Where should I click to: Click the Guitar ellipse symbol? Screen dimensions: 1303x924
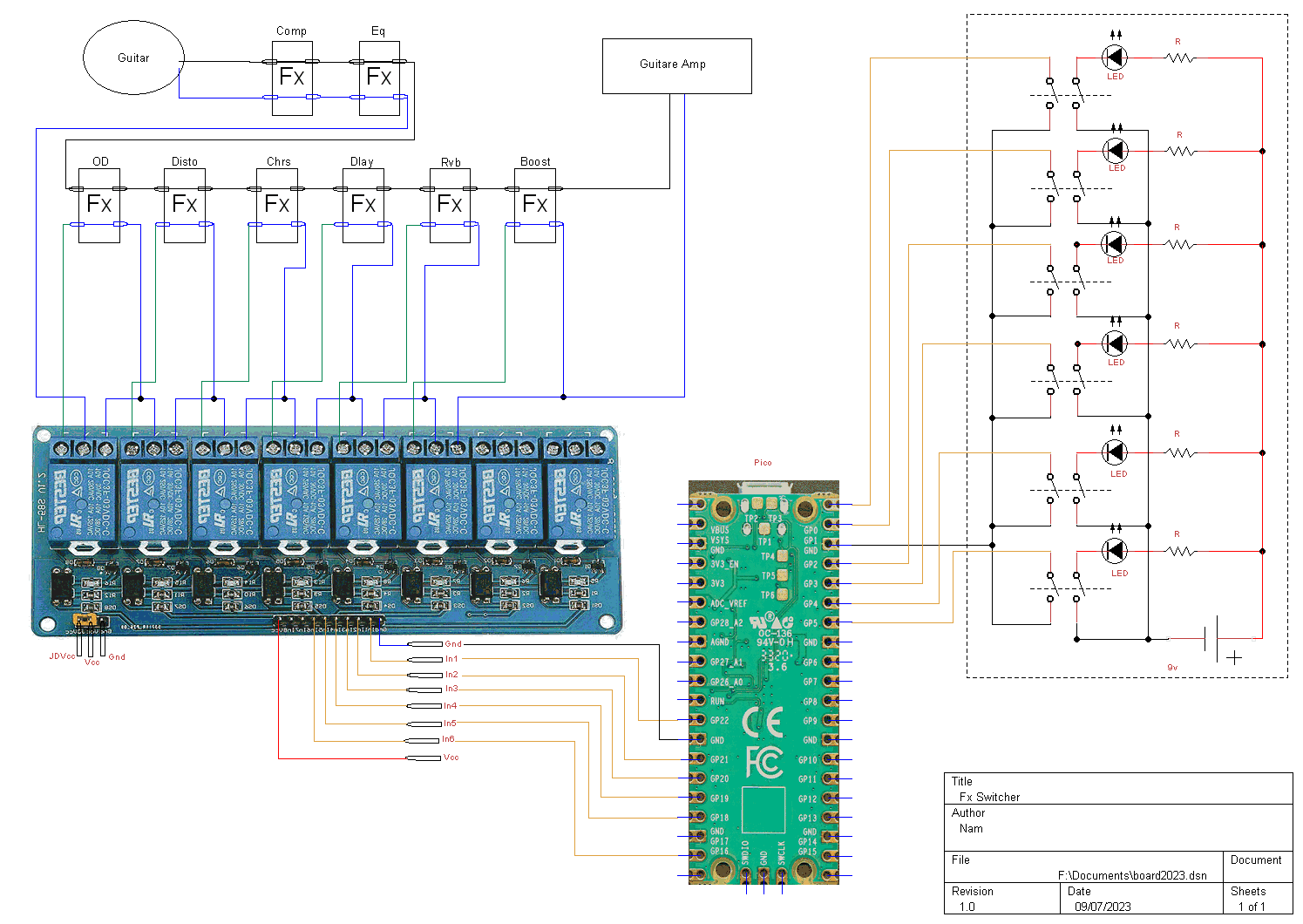(133, 58)
